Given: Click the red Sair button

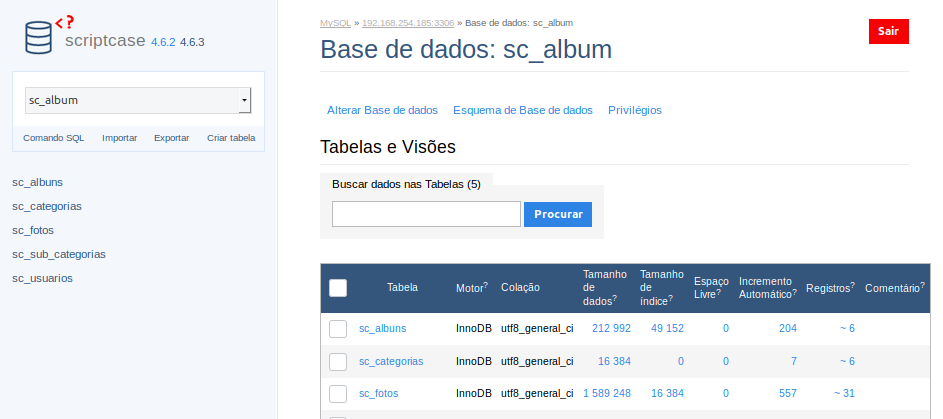Looking at the screenshot, I should click(x=888, y=31).
